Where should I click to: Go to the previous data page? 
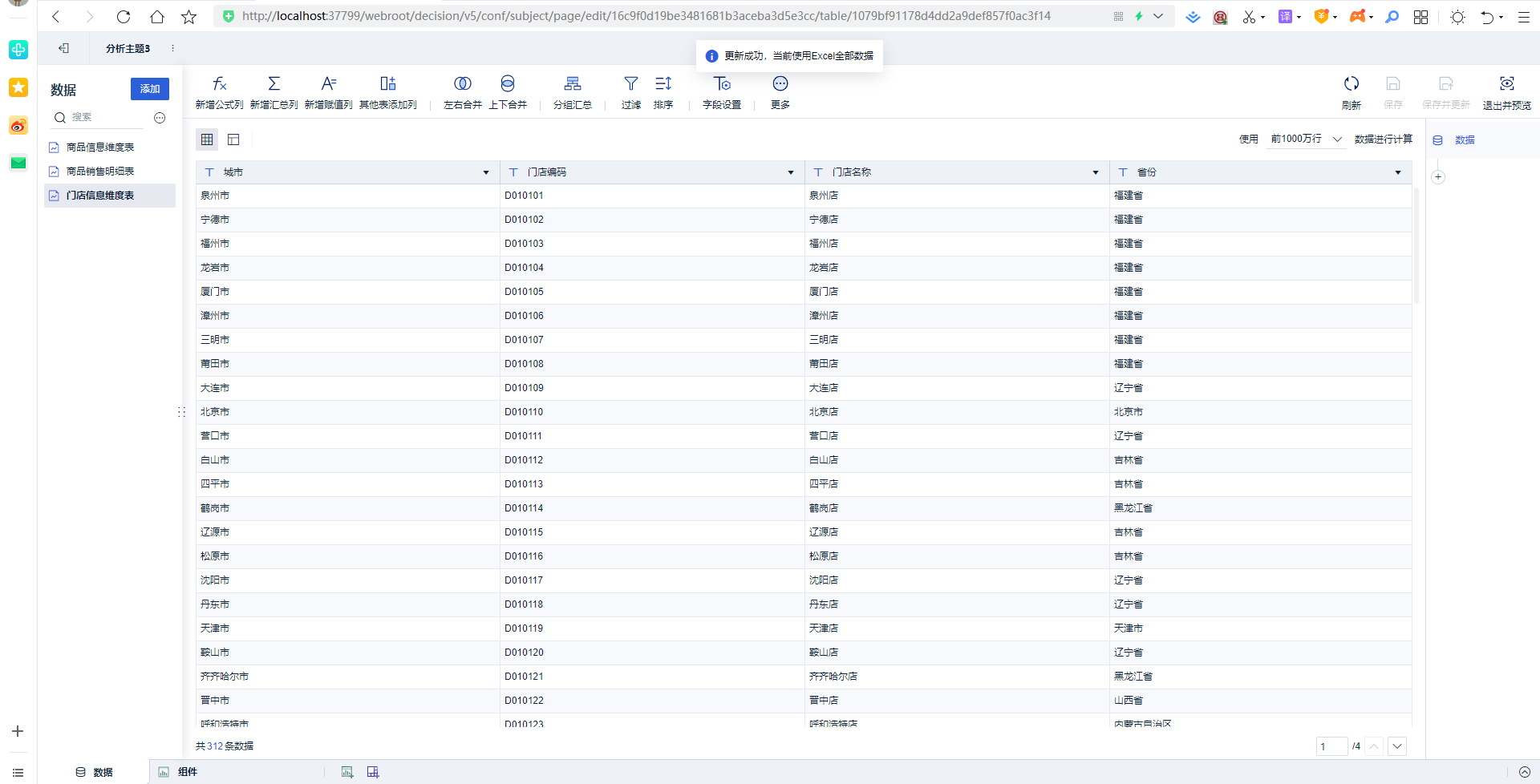tap(1374, 746)
